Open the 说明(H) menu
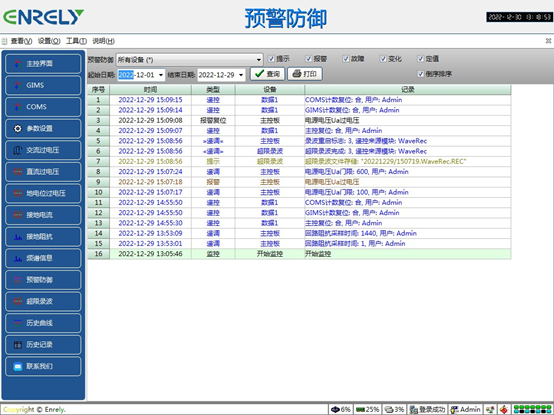 click(104, 41)
